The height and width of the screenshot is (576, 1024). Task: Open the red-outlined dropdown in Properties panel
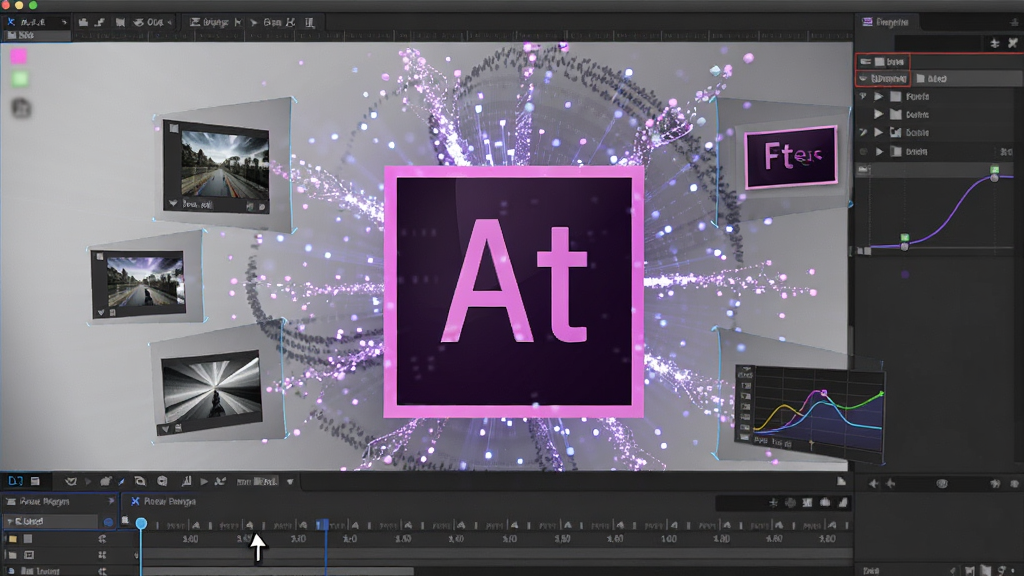pyautogui.click(x=883, y=78)
